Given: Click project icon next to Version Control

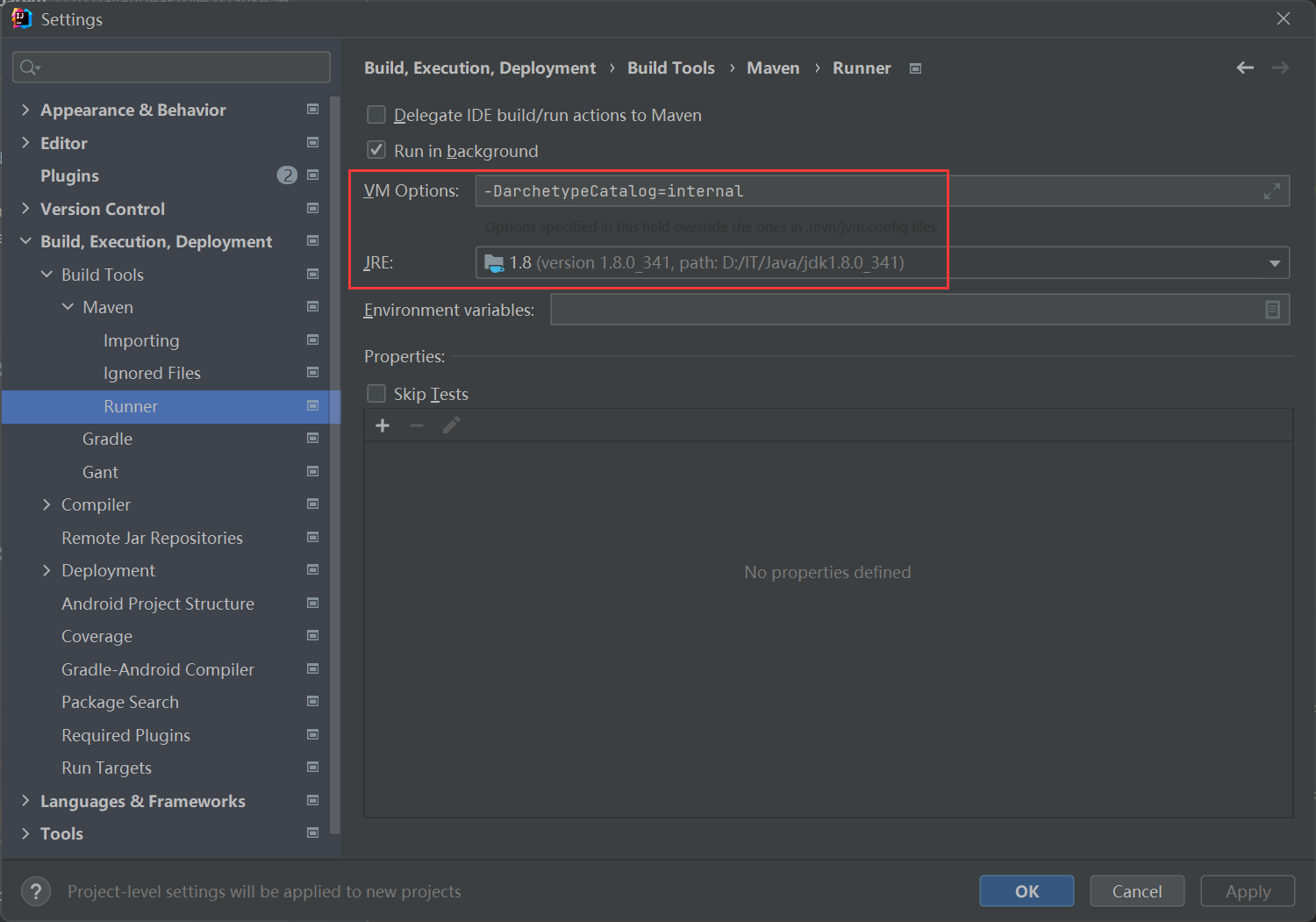Looking at the screenshot, I should click(x=312, y=208).
